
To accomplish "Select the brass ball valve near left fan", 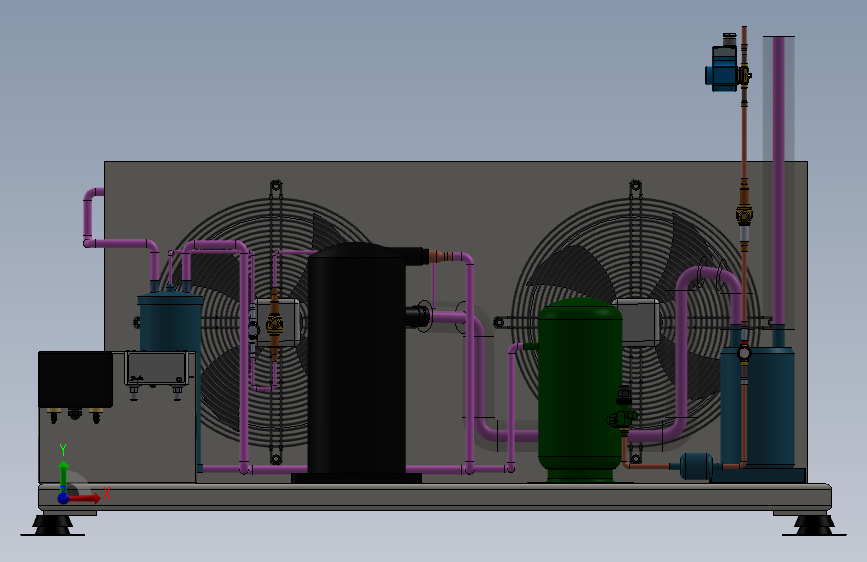I will [x=274, y=324].
